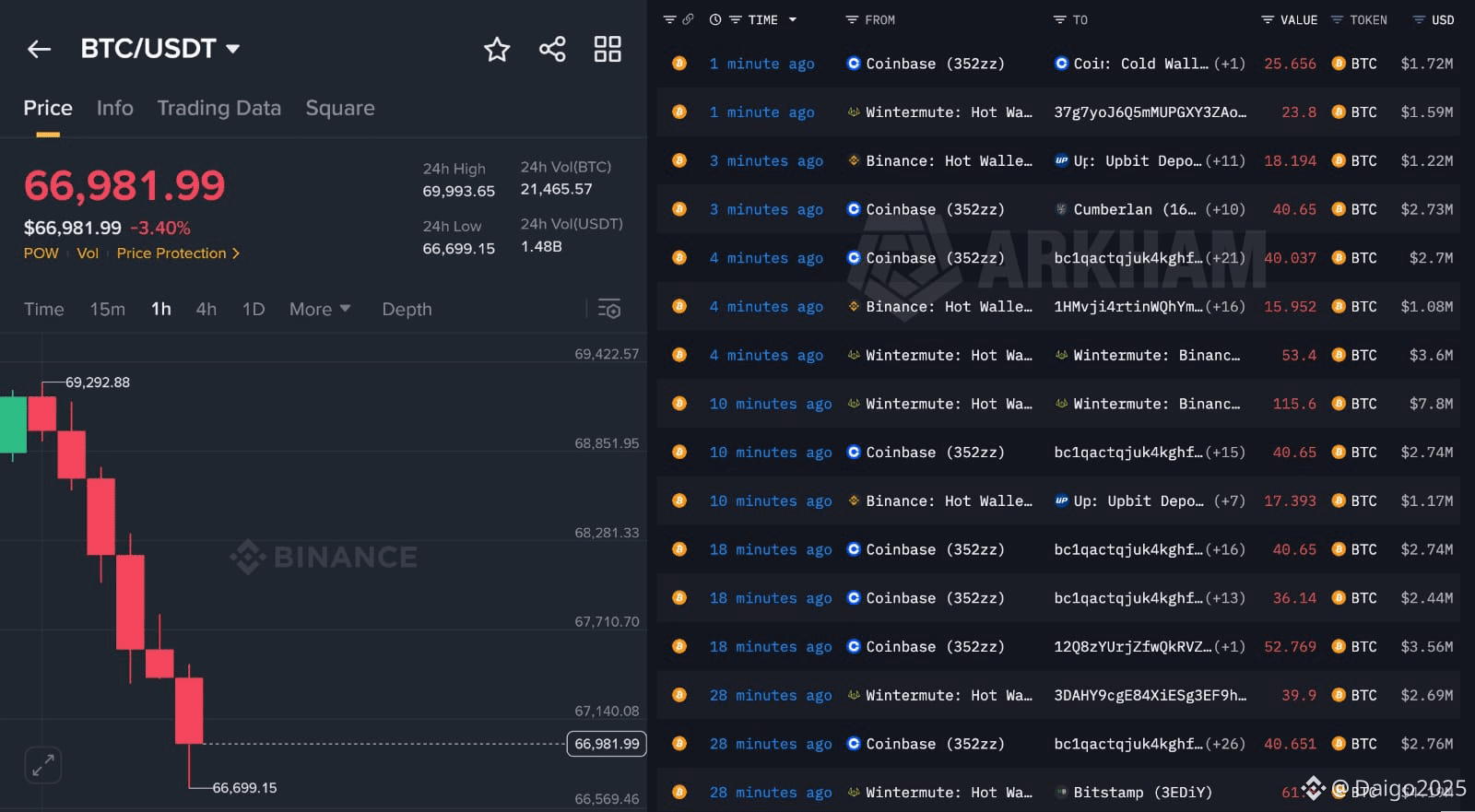Select the Time chart view
The width and height of the screenshot is (1475, 812).
pyautogui.click(x=44, y=309)
